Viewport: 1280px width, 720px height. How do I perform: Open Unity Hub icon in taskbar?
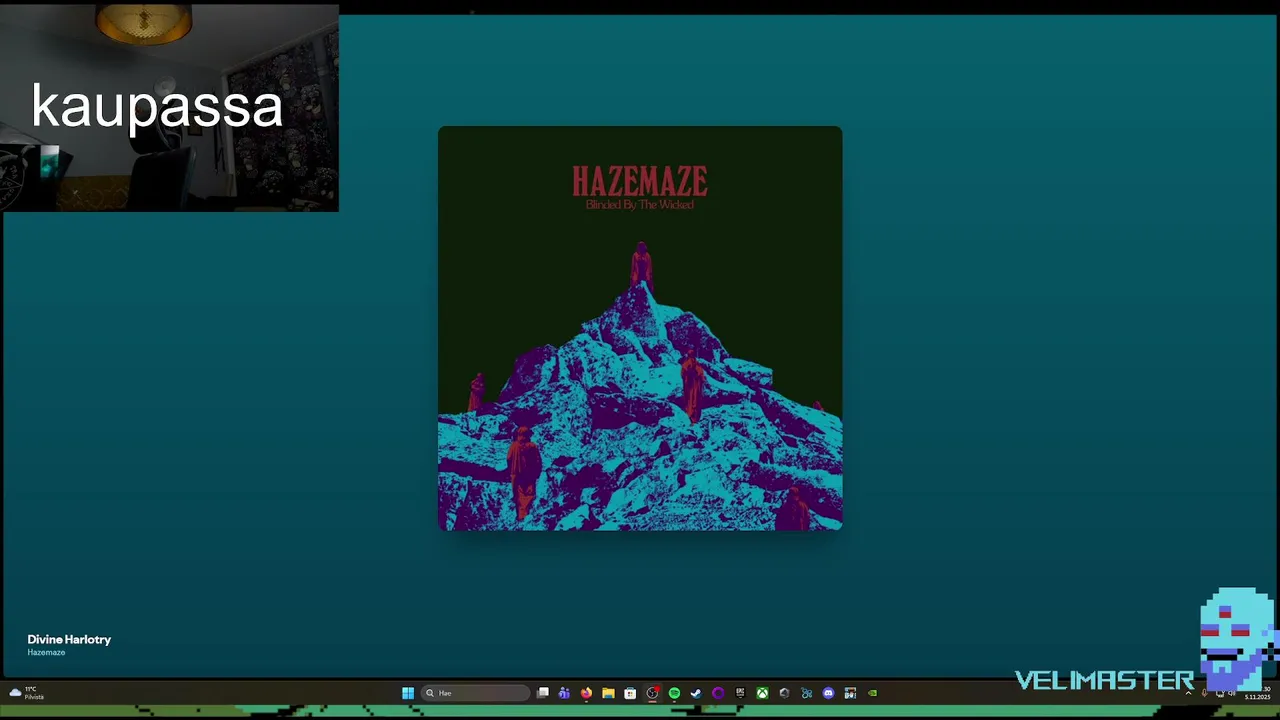[x=784, y=693]
